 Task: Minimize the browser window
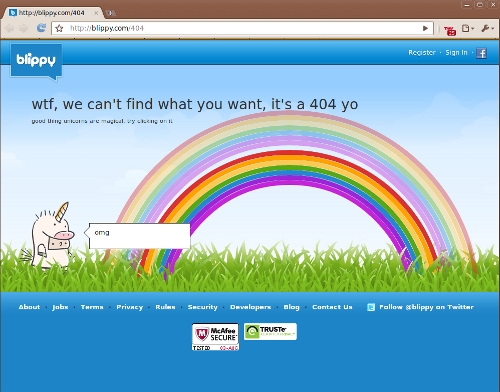pos(467,5)
